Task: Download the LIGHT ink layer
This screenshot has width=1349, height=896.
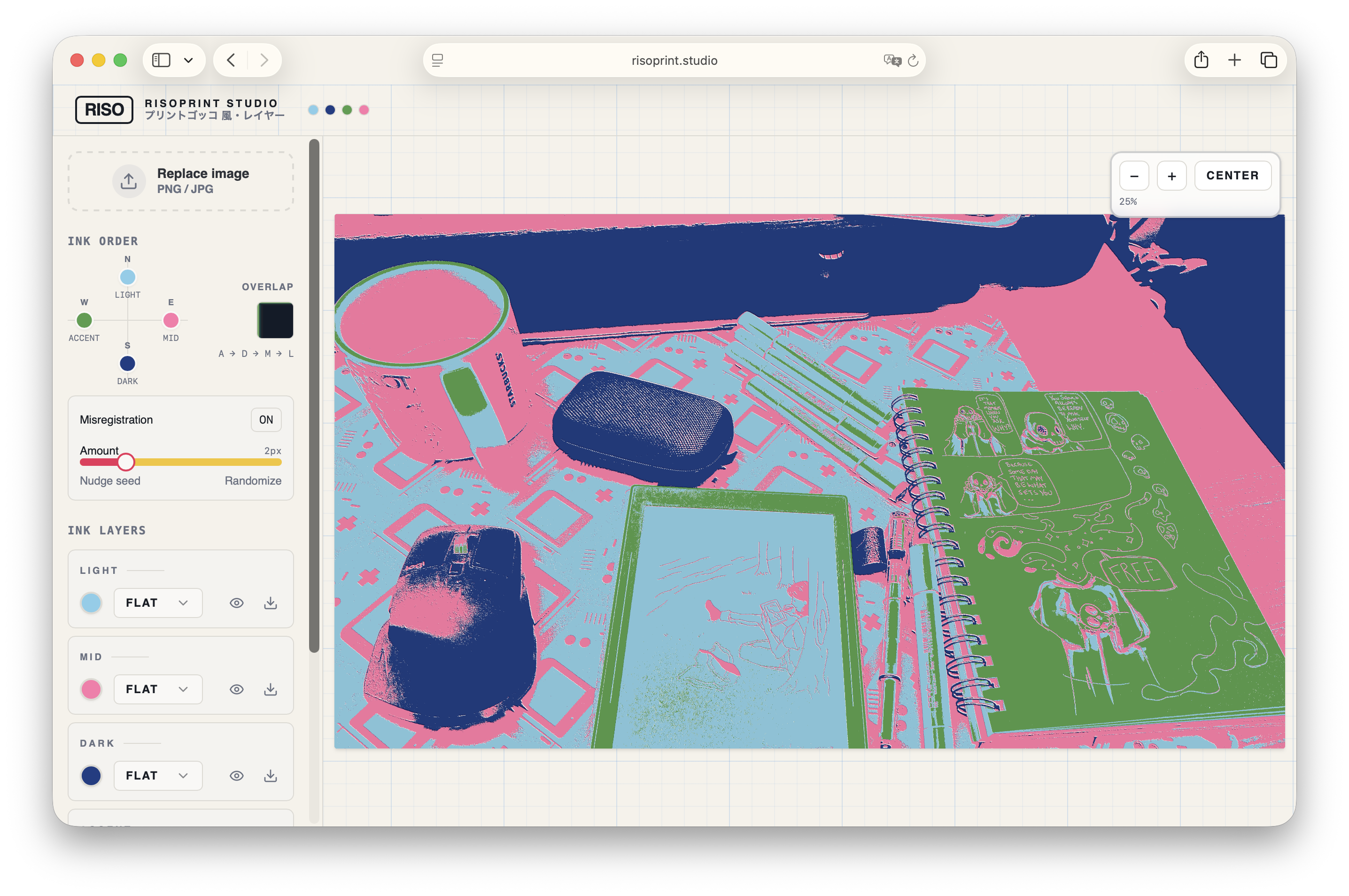Action: pos(271,603)
